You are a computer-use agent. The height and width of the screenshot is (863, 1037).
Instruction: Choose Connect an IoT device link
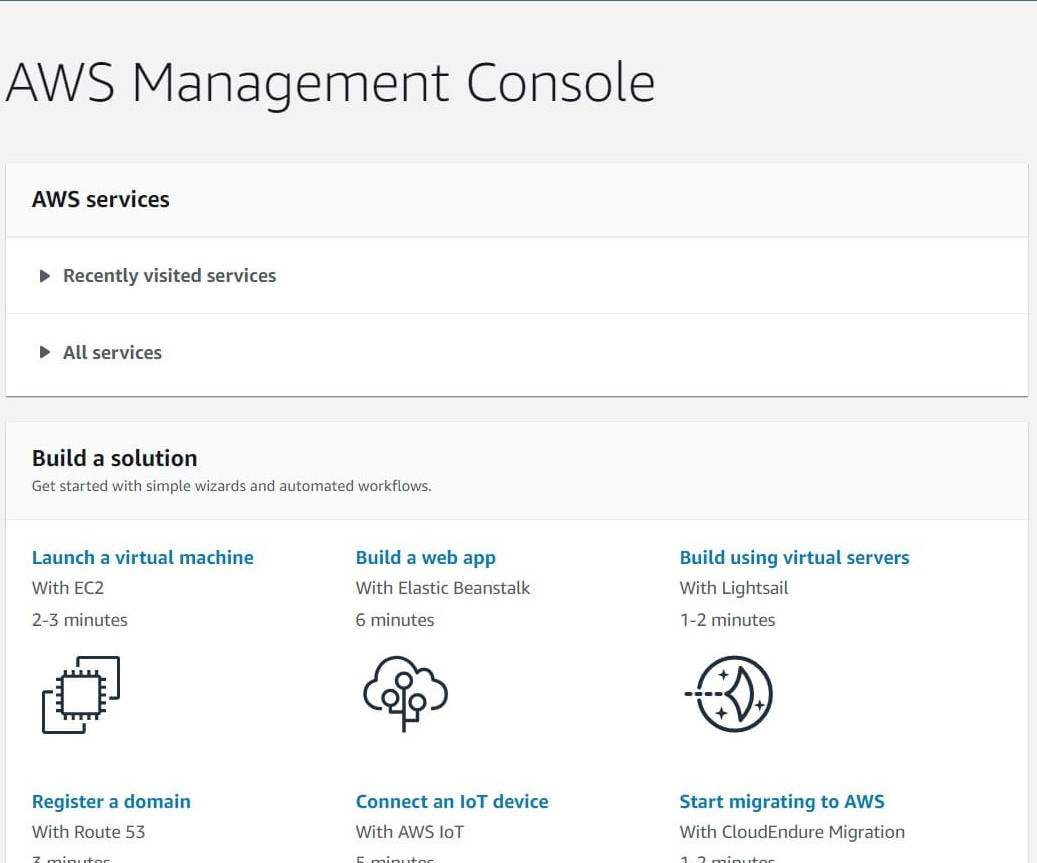[452, 802]
